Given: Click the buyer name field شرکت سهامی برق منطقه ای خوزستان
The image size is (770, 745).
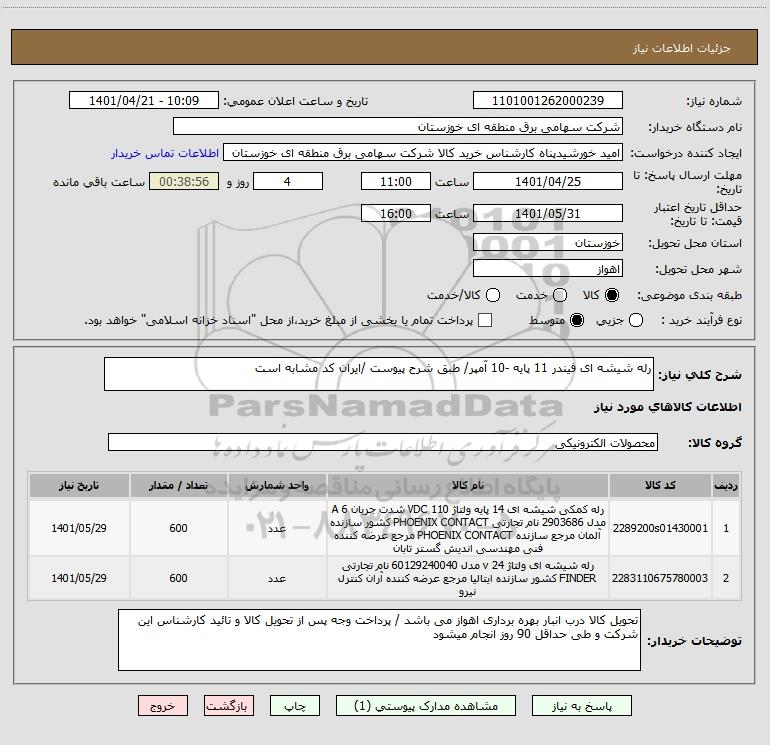Looking at the screenshot, I should point(398,127).
